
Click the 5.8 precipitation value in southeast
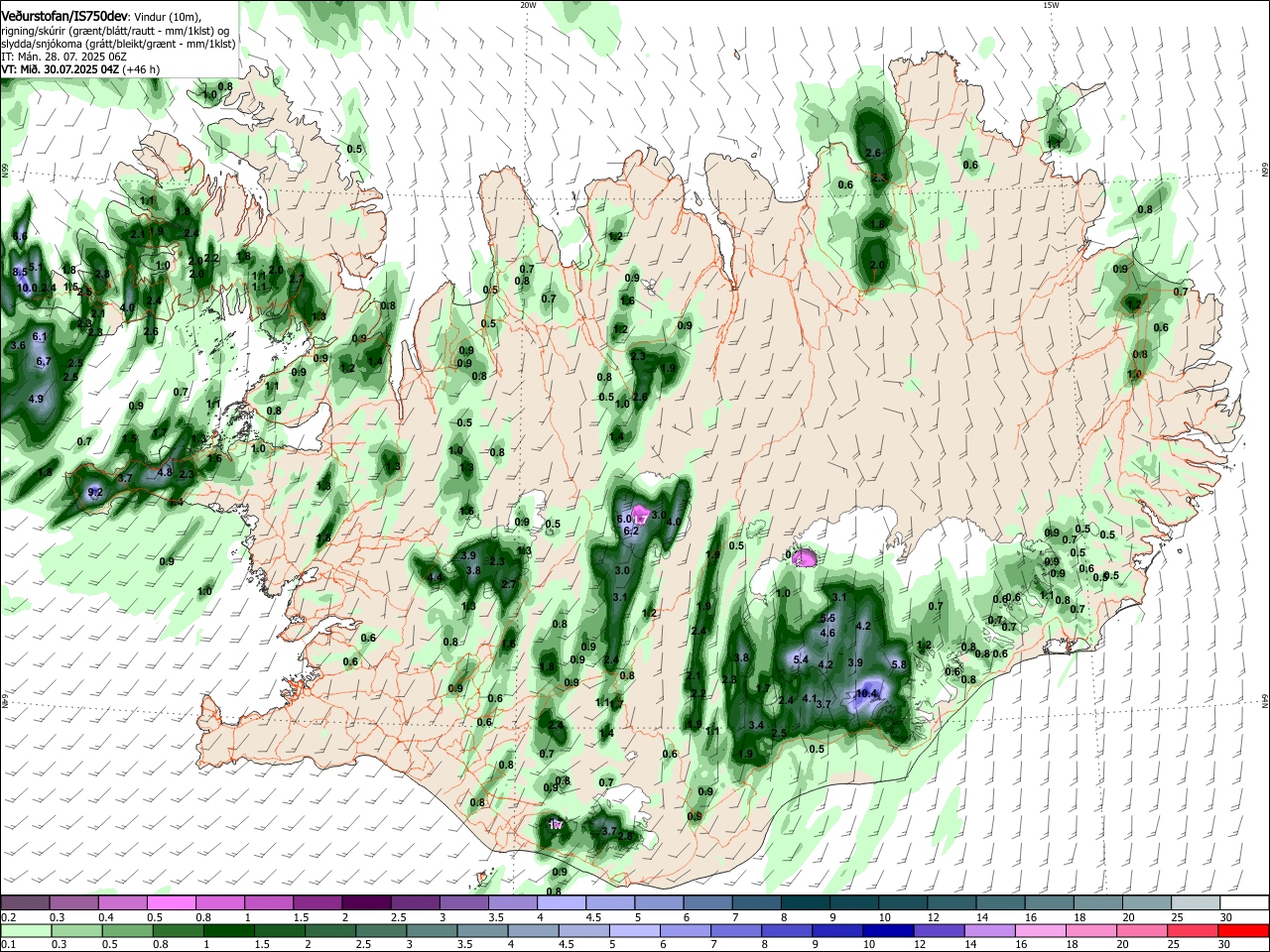pyautogui.click(x=900, y=664)
